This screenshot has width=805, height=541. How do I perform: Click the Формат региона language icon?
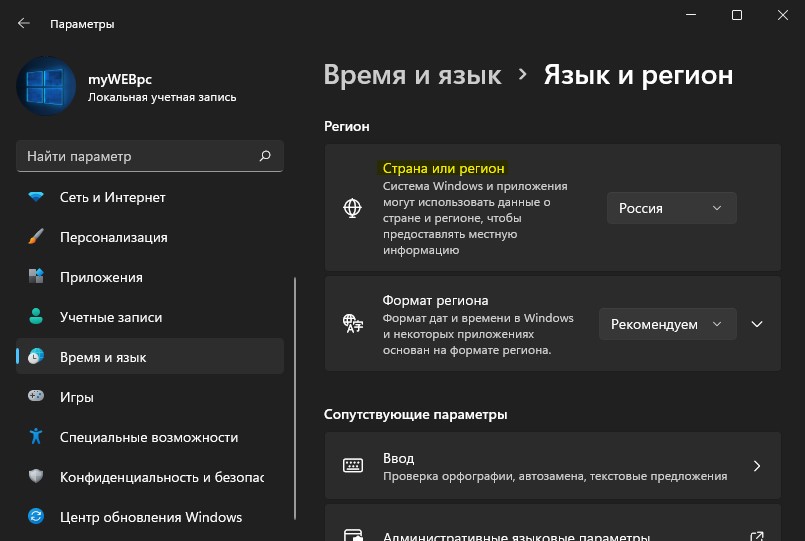[x=353, y=323]
